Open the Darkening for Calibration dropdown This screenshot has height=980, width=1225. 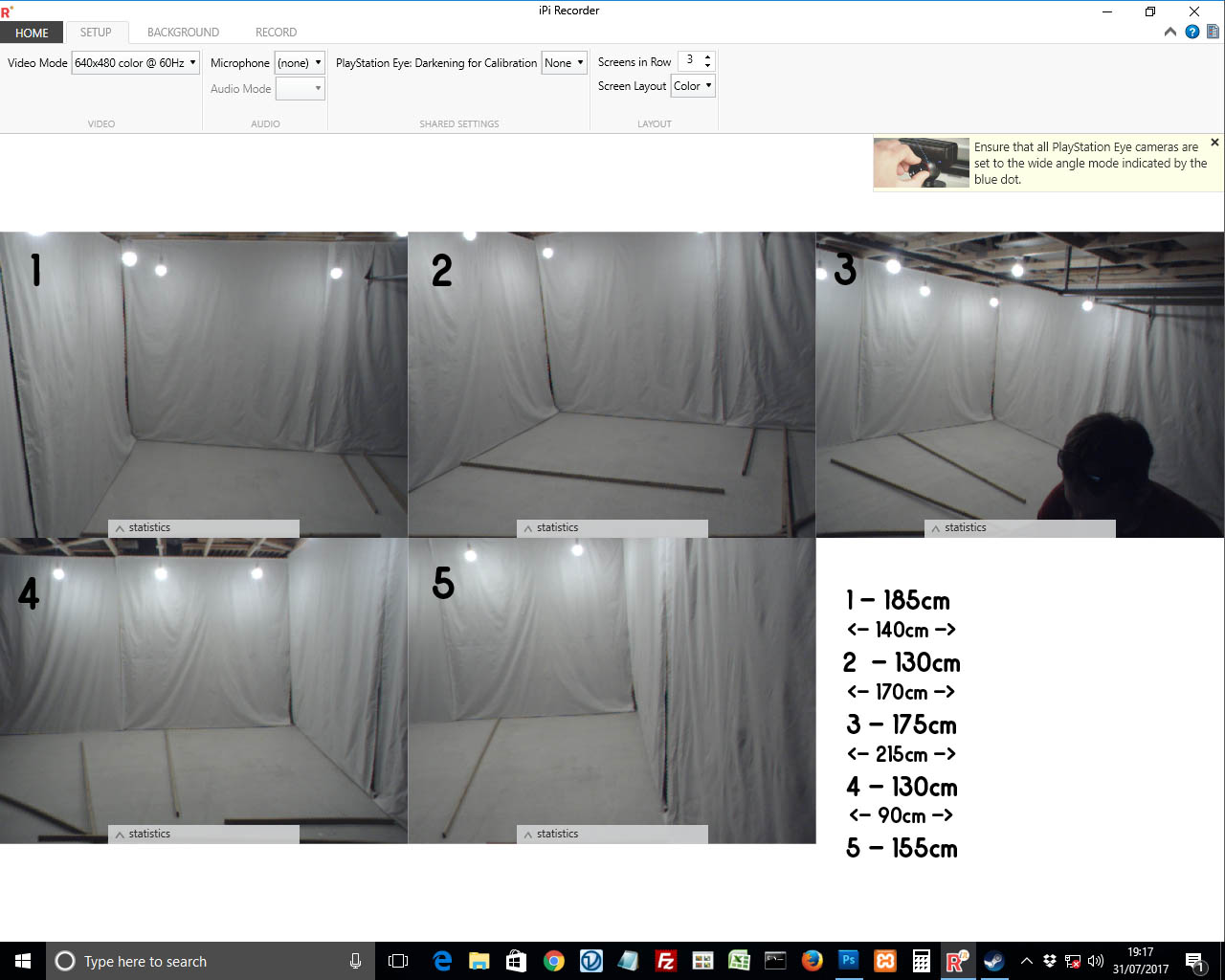564,63
